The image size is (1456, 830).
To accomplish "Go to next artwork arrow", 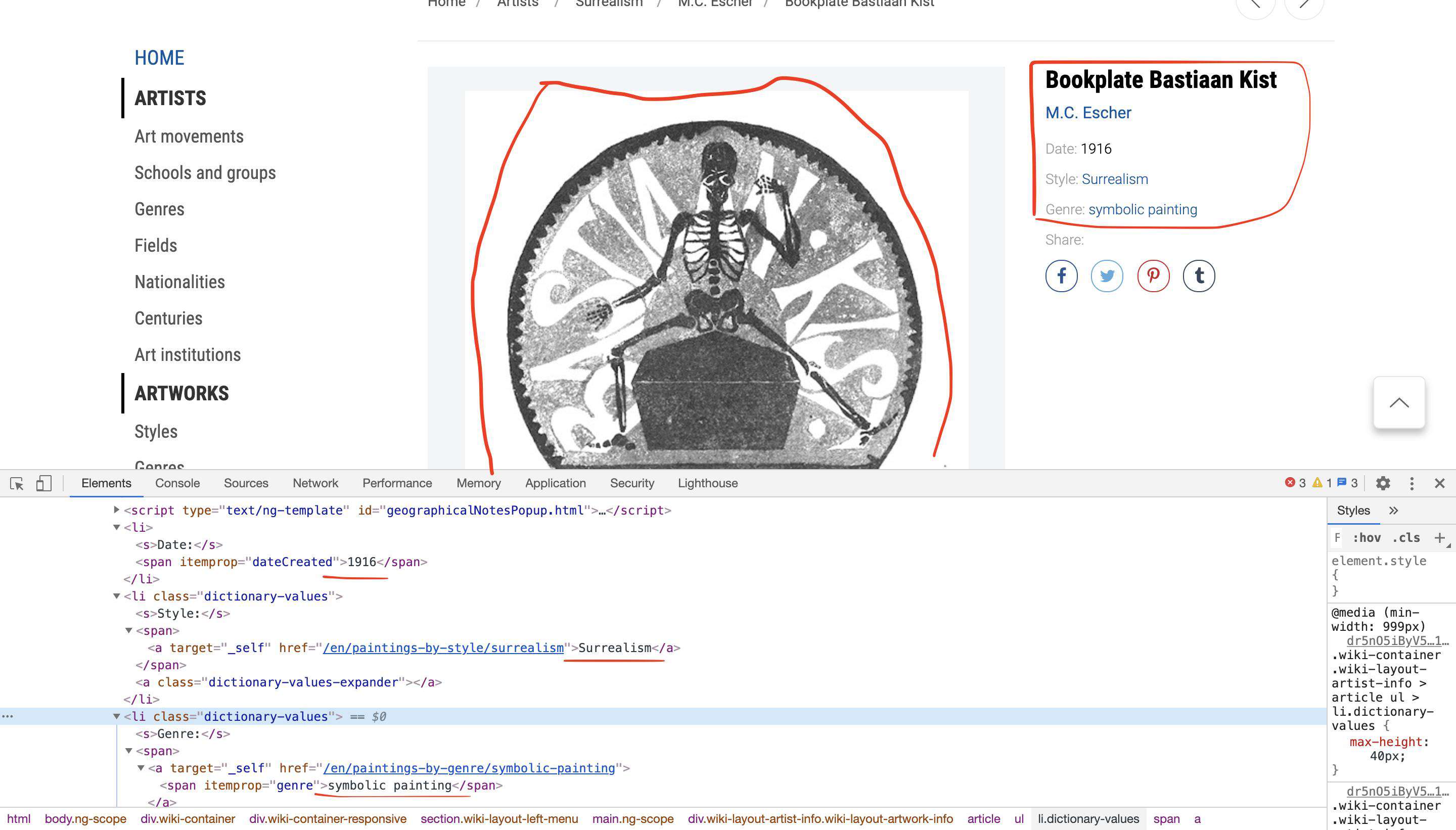I will (1304, 5).
